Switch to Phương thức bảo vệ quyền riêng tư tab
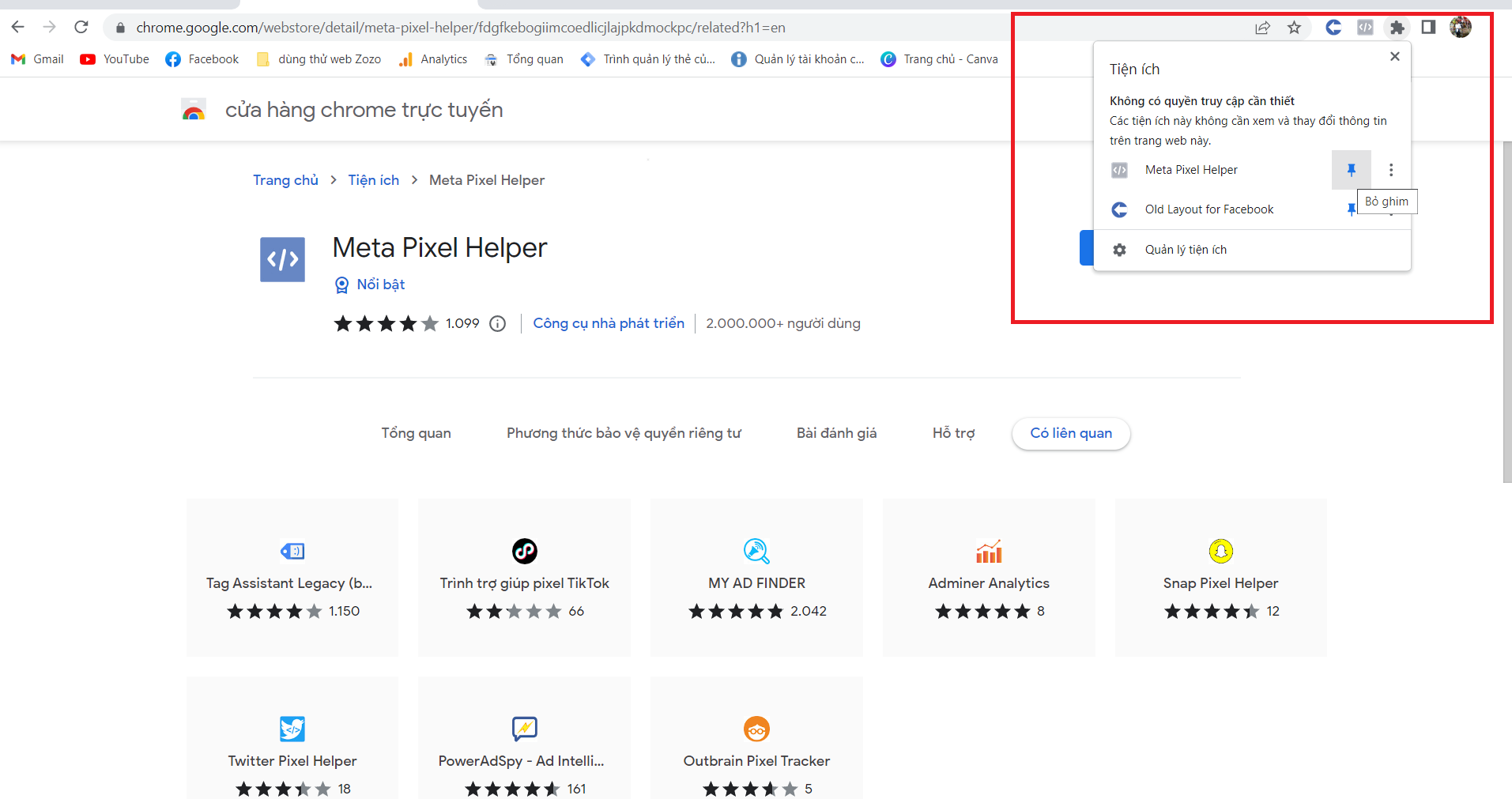 pyautogui.click(x=624, y=433)
